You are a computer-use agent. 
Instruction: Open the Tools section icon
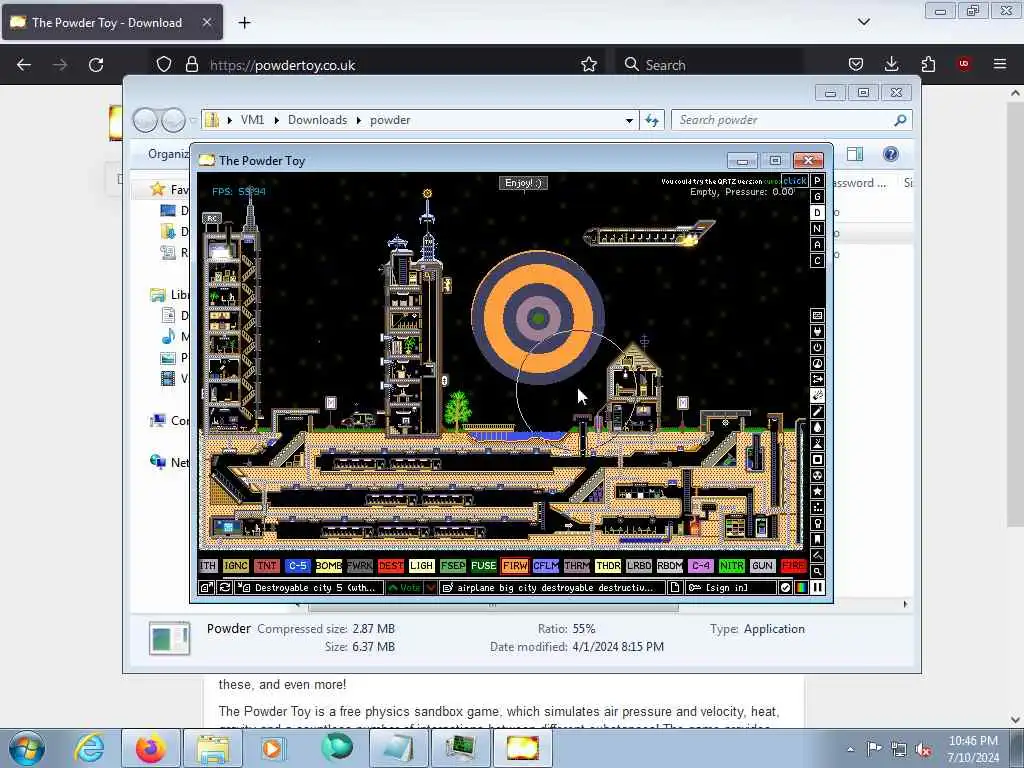817,524
